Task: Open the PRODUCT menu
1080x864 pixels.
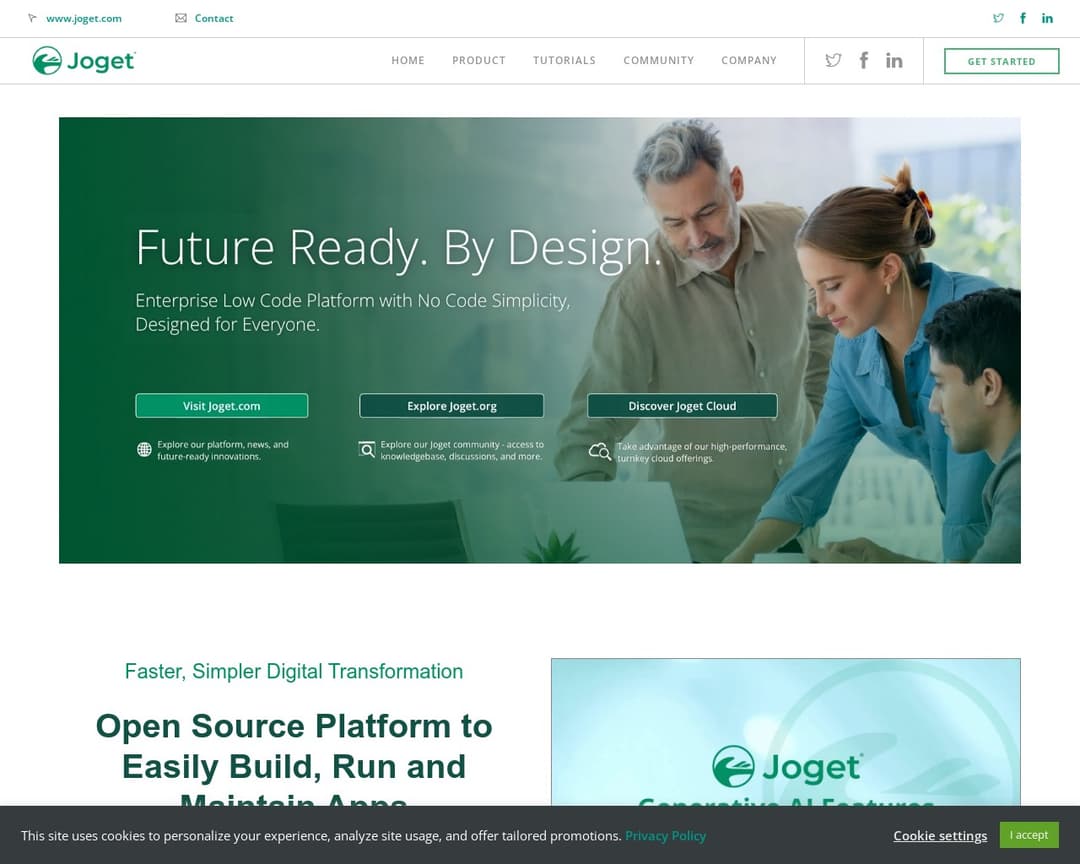Action: click(479, 61)
